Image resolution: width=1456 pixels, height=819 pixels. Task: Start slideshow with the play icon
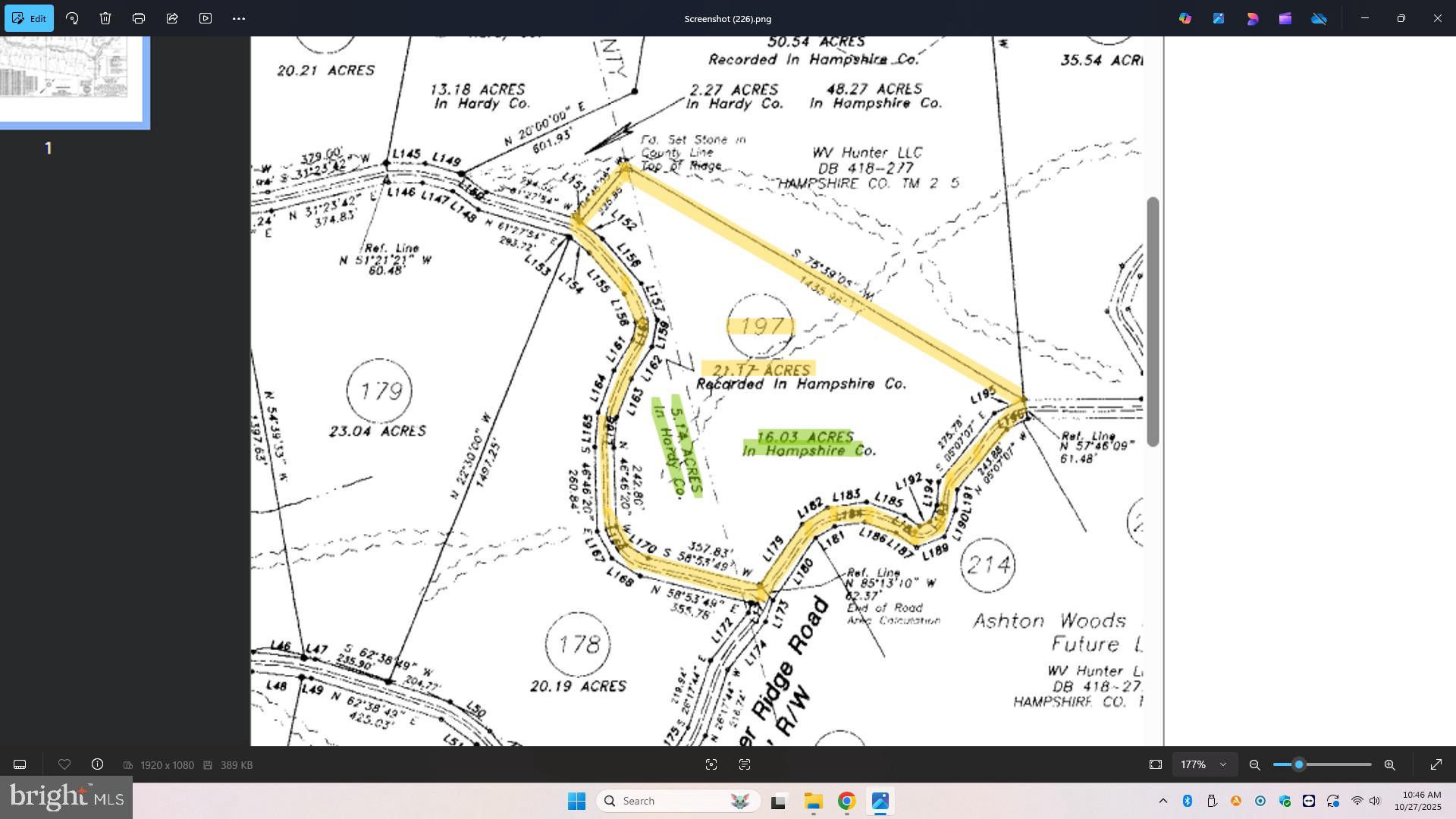206,18
